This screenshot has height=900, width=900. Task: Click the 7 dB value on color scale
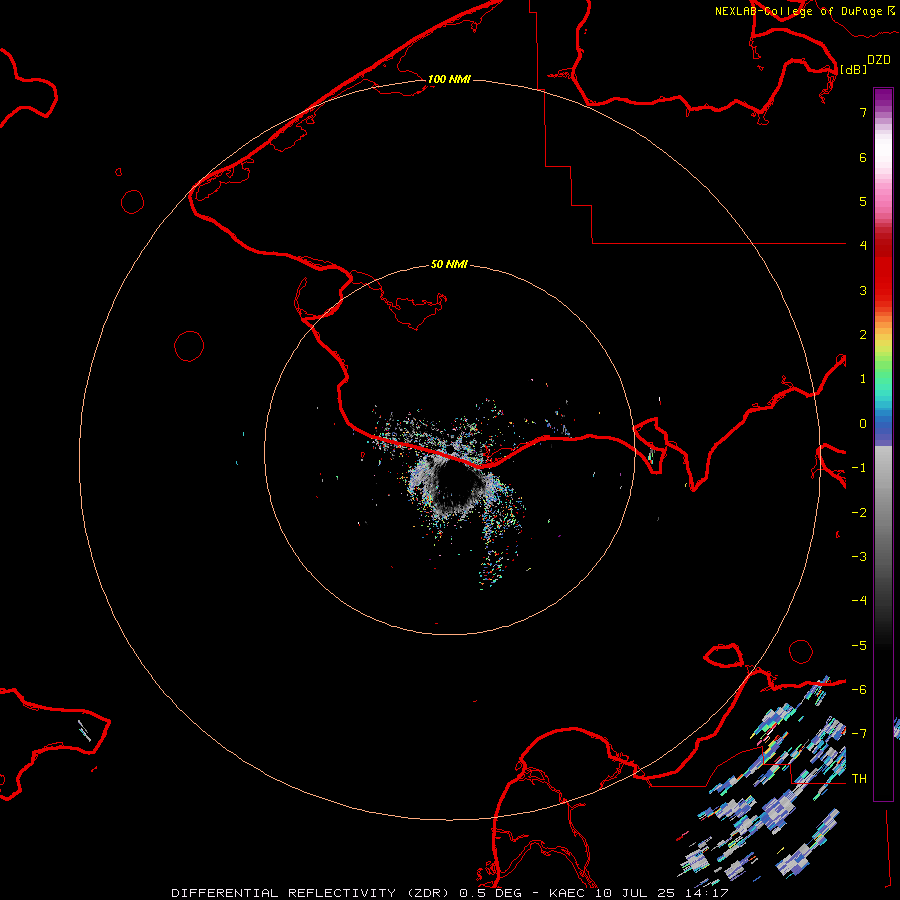tap(863, 112)
